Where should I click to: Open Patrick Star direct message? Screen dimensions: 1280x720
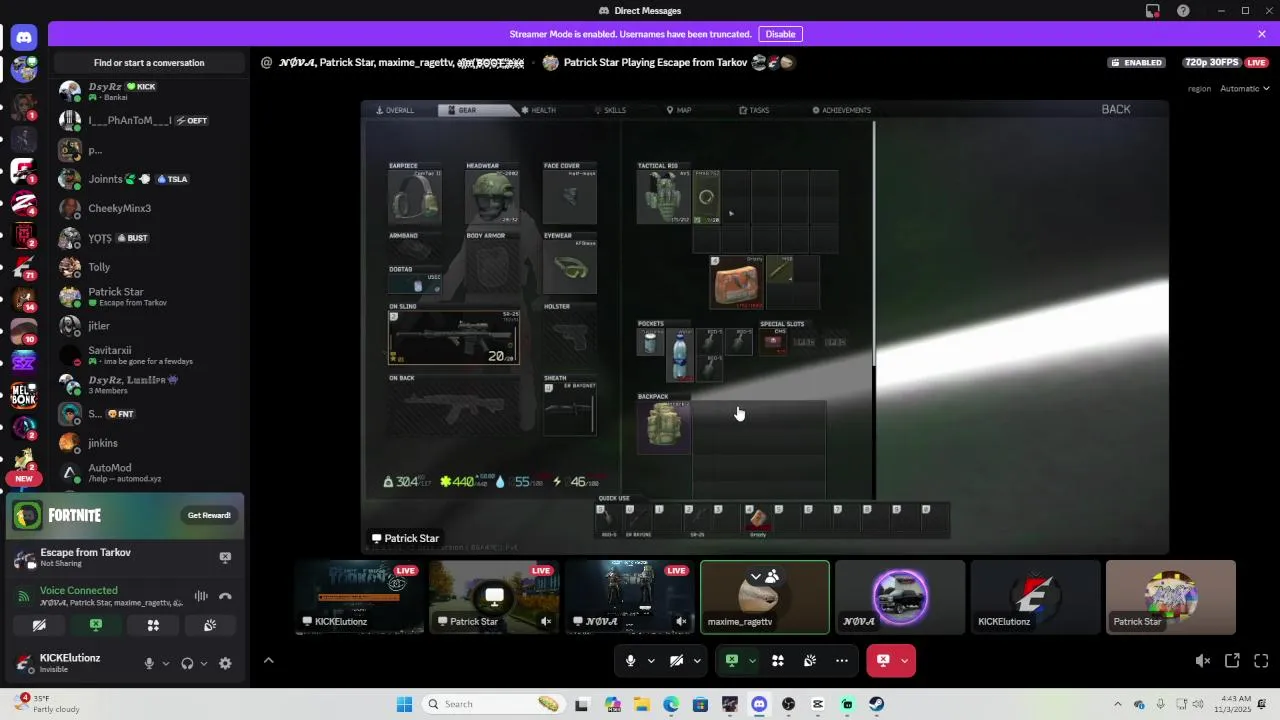coord(149,296)
